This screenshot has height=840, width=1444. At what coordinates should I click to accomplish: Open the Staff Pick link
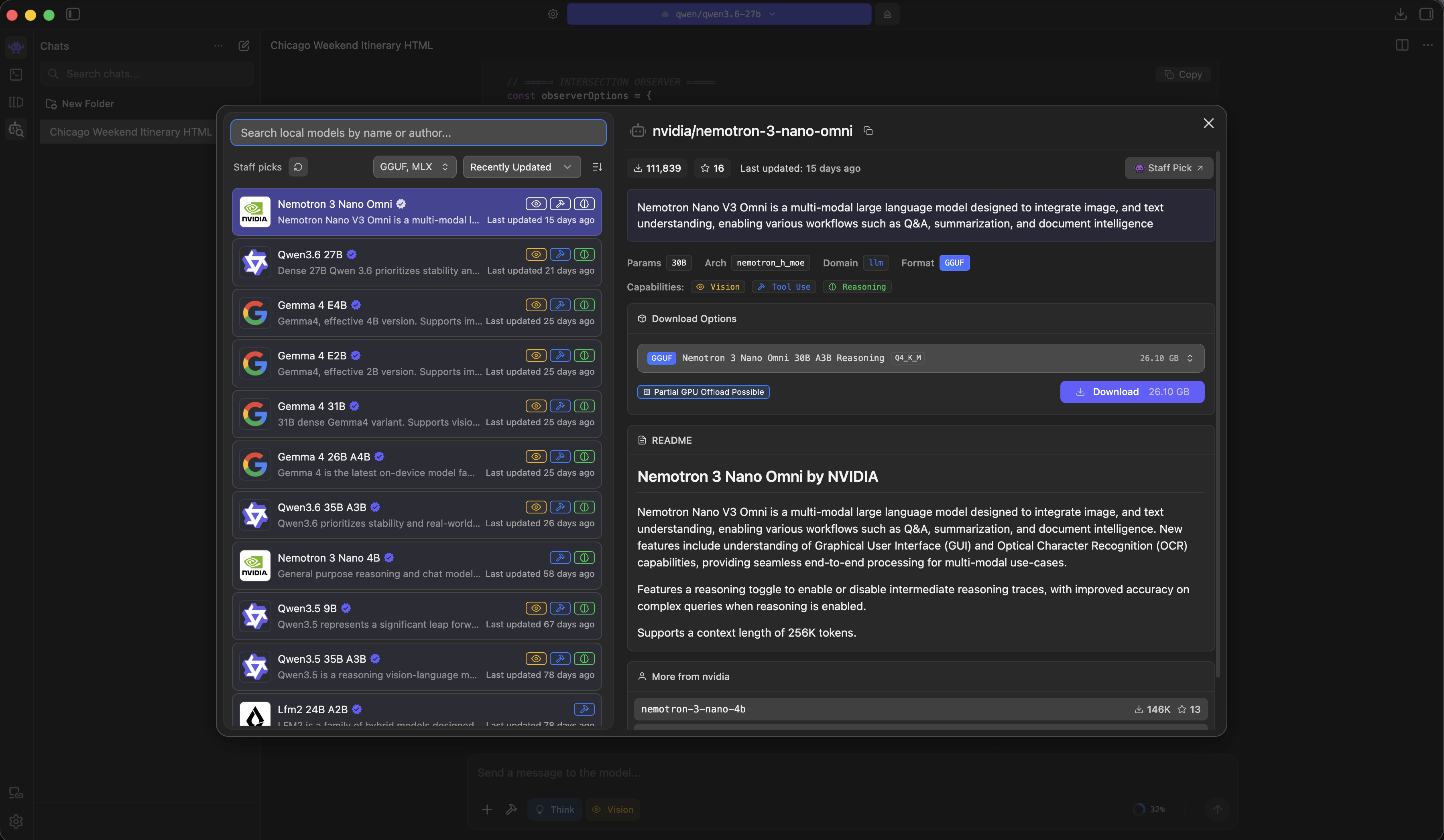[x=1169, y=168]
